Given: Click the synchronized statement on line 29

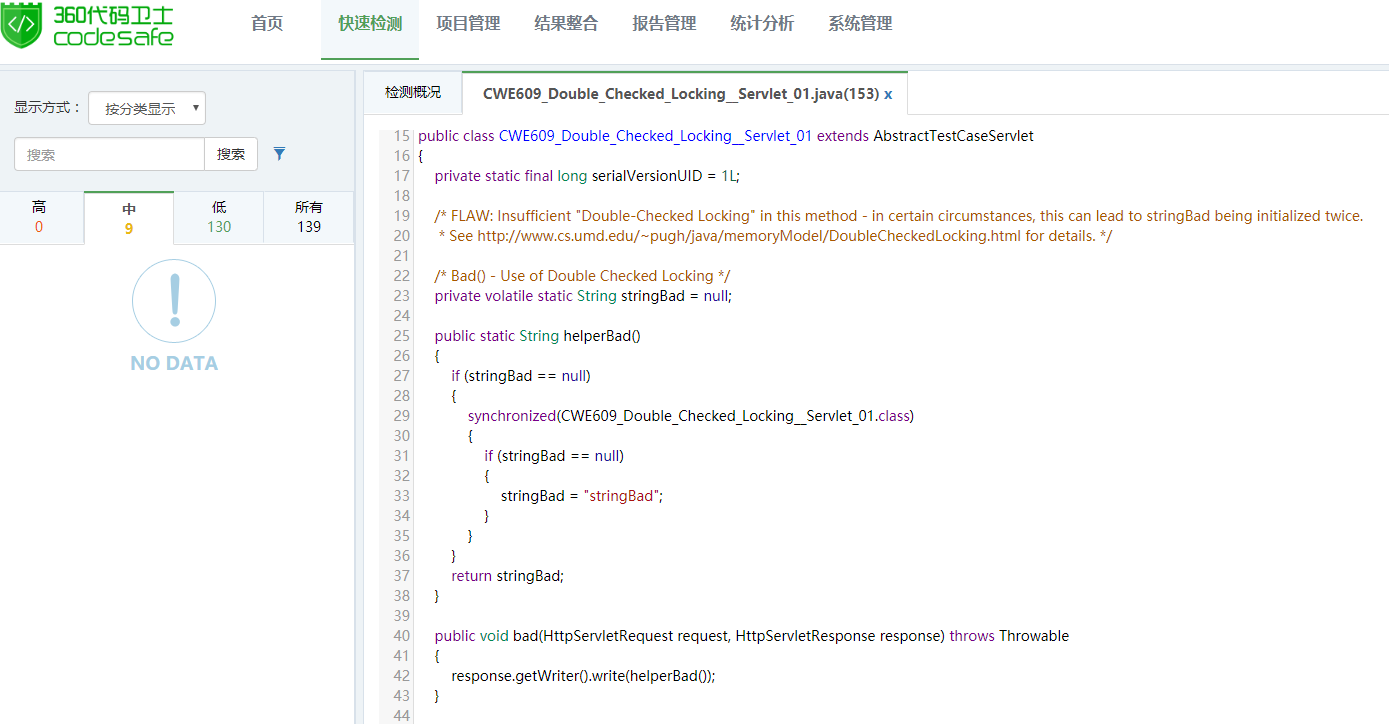Looking at the screenshot, I should (x=691, y=416).
